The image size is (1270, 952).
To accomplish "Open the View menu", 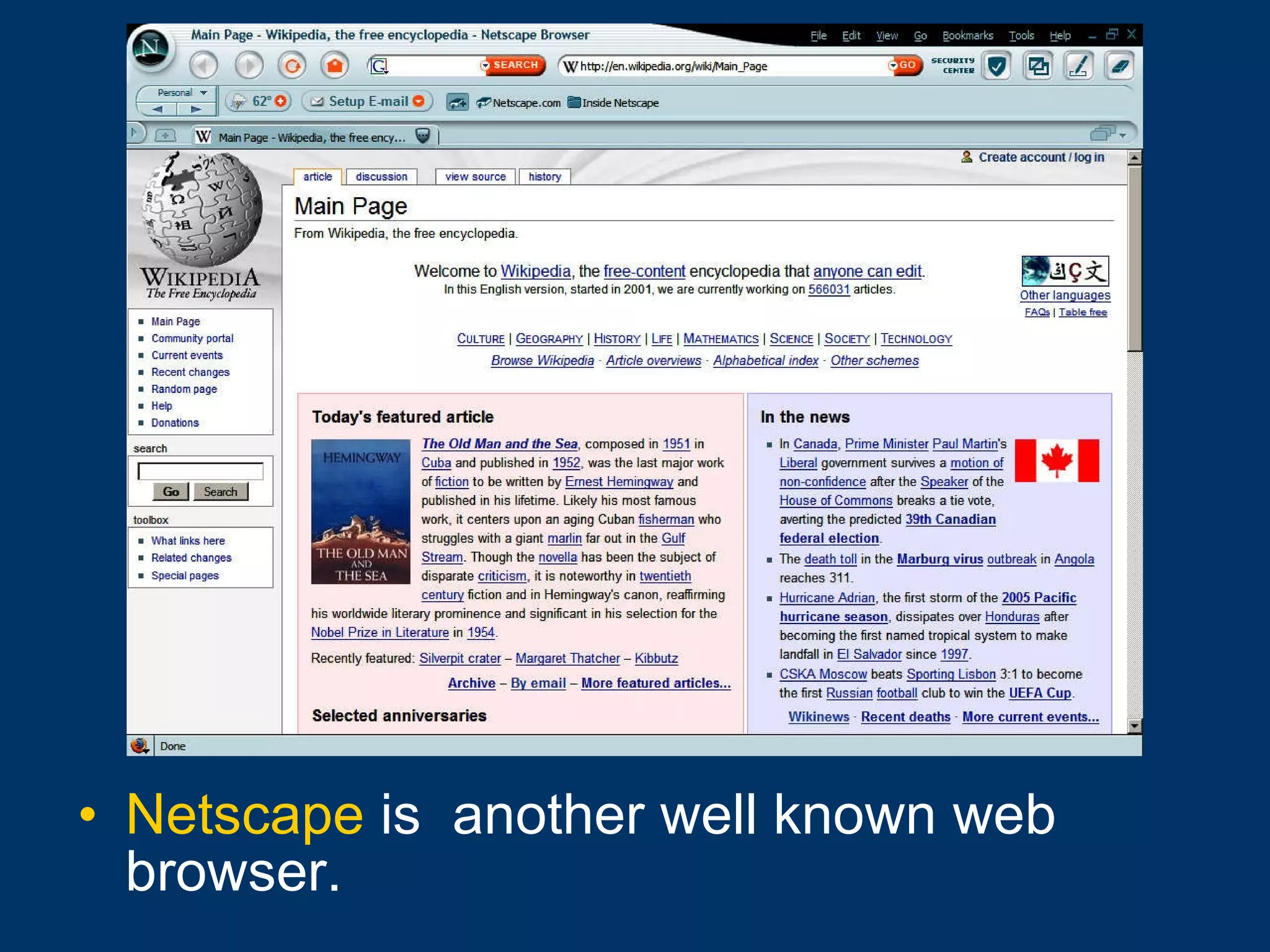I will pyautogui.click(x=887, y=36).
